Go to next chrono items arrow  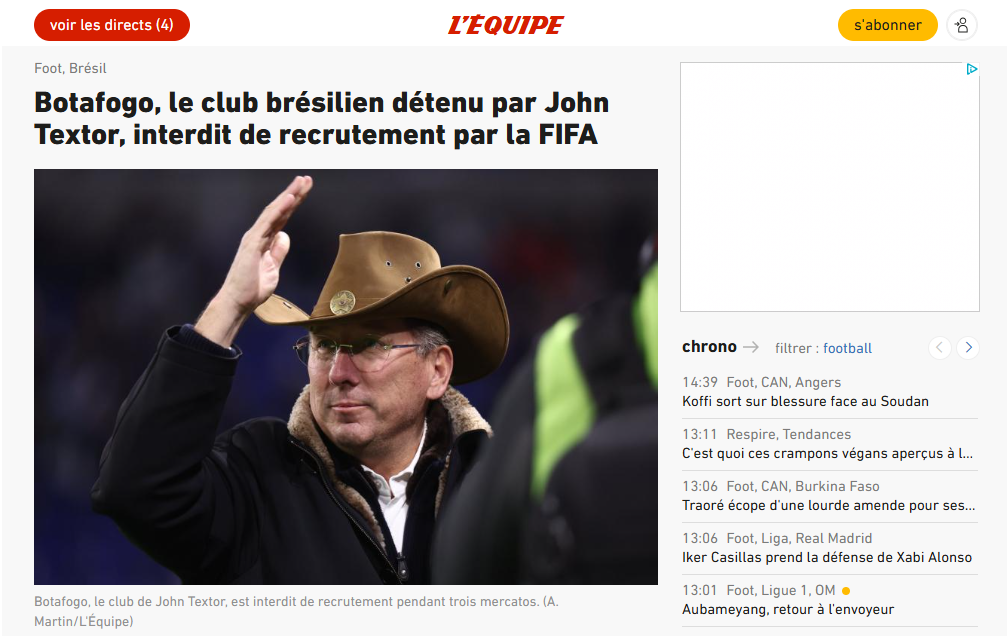968,348
